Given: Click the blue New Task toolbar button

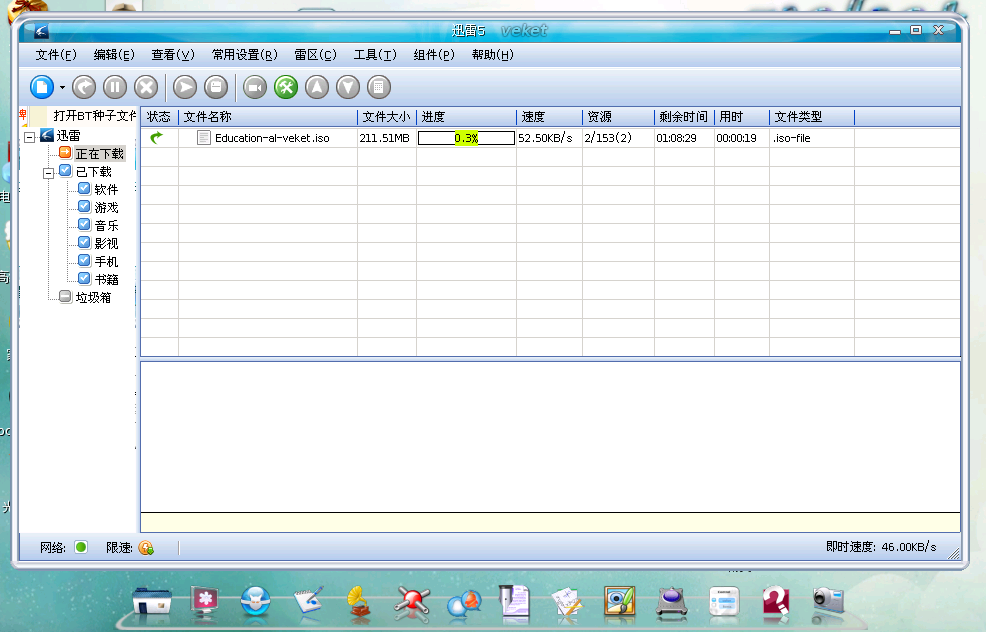Looking at the screenshot, I should [x=42, y=87].
